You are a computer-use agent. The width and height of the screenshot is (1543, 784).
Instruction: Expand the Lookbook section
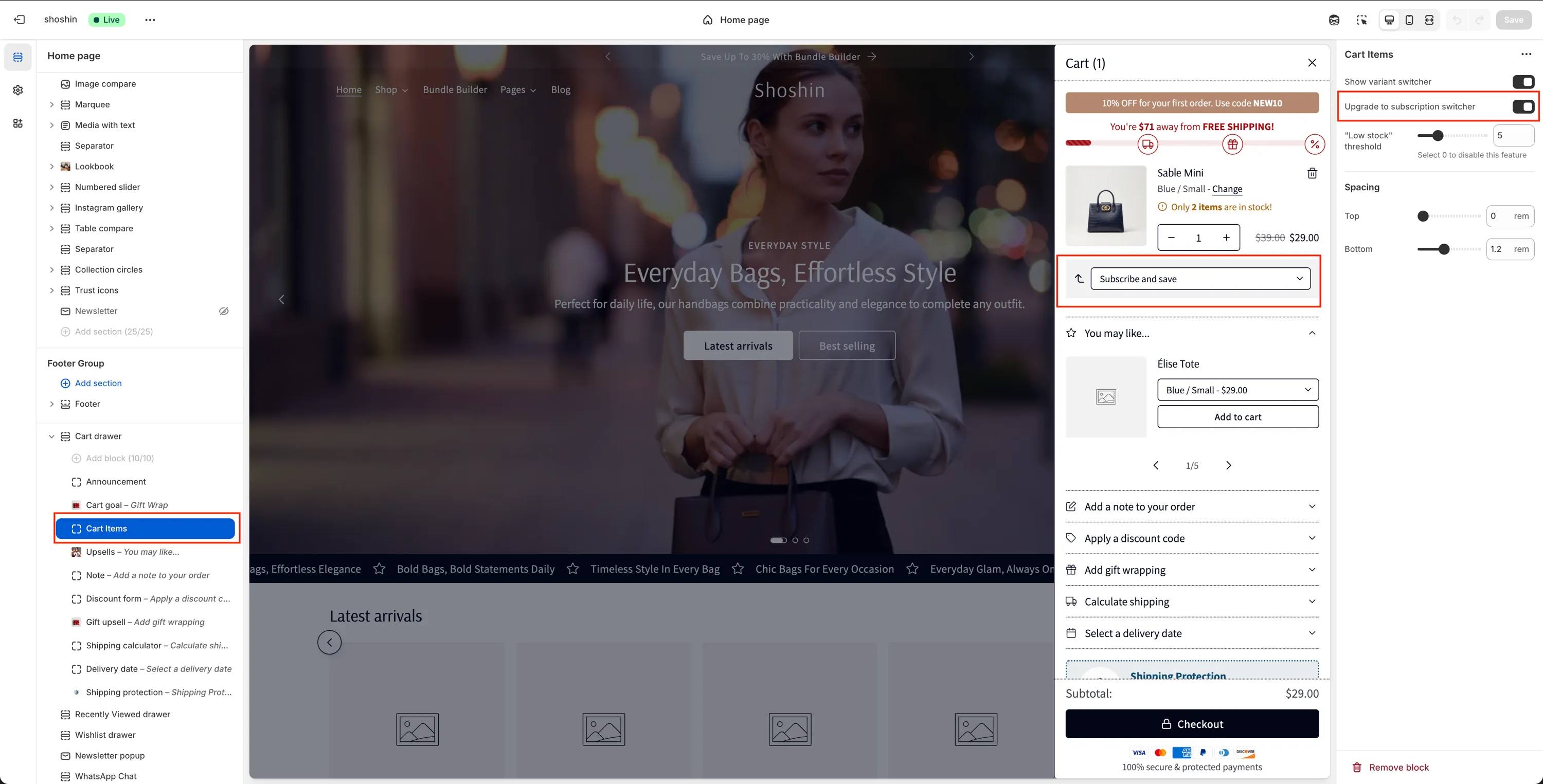51,167
